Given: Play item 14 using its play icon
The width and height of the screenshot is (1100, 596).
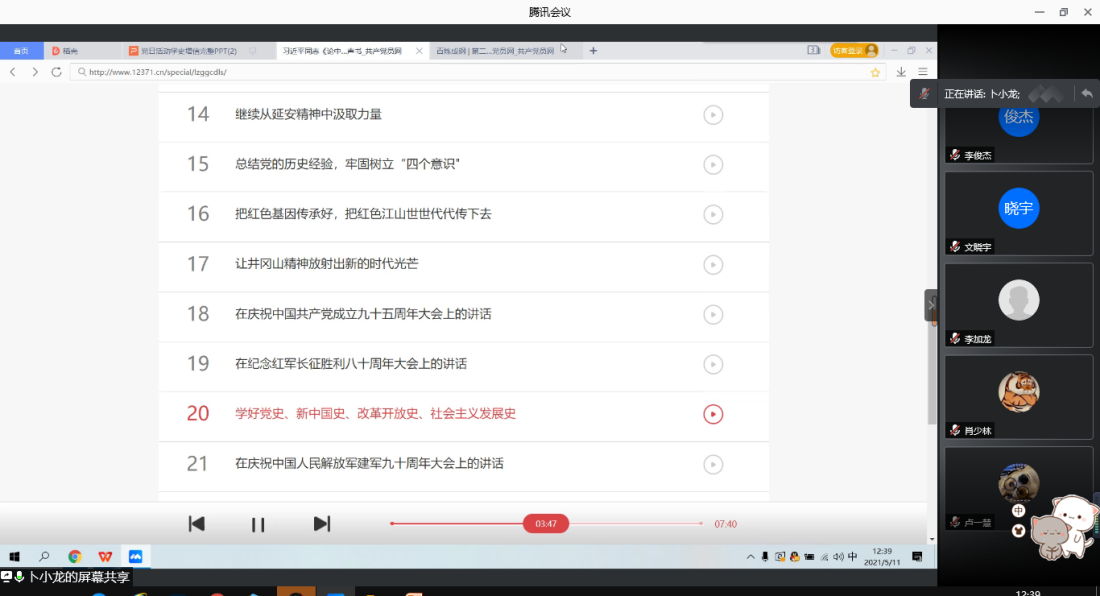Looking at the screenshot, I should click(x=713, y=115).
